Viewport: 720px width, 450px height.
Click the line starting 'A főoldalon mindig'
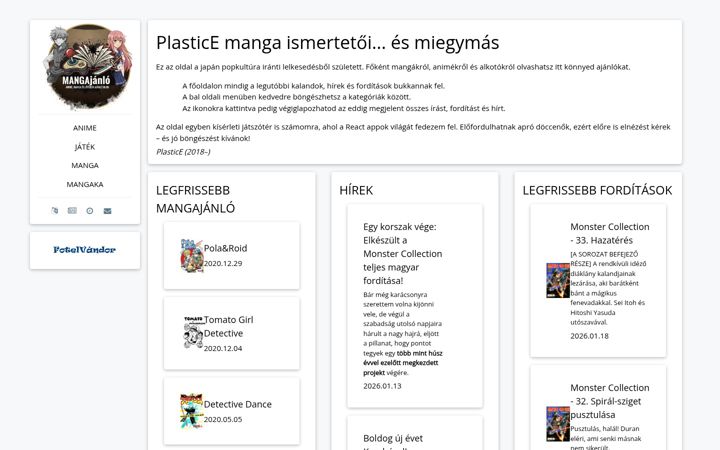coord(314,86)
